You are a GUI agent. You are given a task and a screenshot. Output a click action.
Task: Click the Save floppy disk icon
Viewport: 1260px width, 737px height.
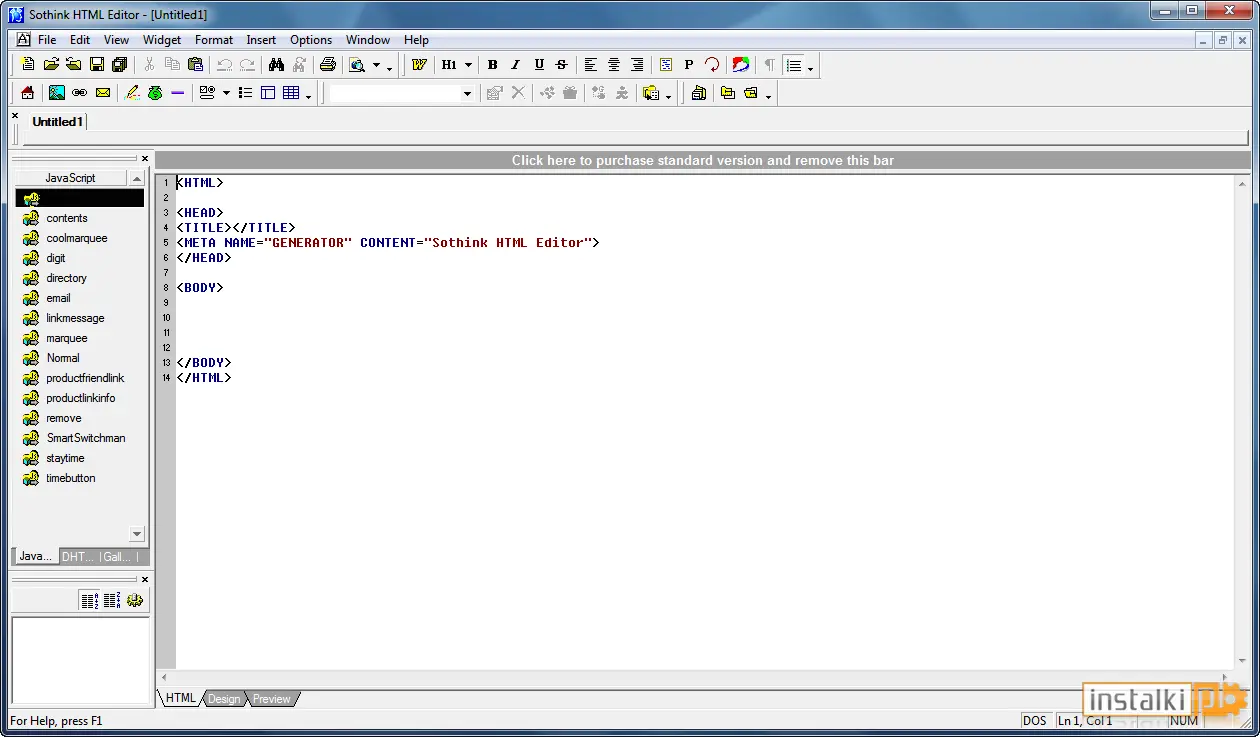(97, 65)
